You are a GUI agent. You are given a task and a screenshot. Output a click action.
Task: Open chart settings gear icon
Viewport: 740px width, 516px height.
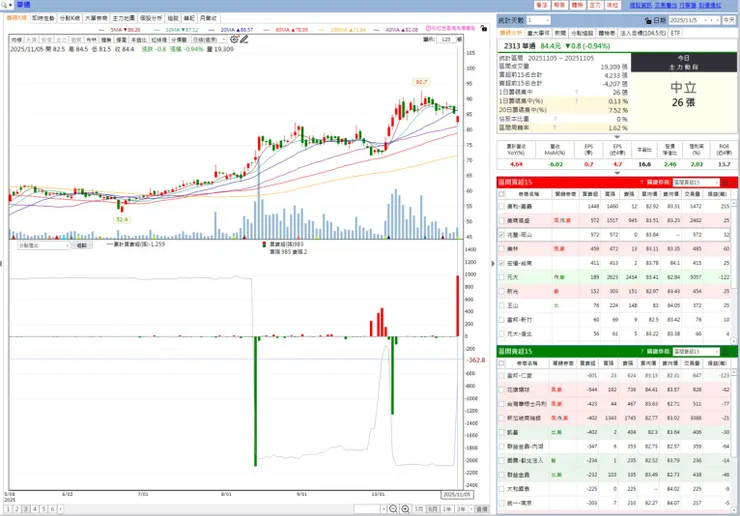click(x=234, y=40)
